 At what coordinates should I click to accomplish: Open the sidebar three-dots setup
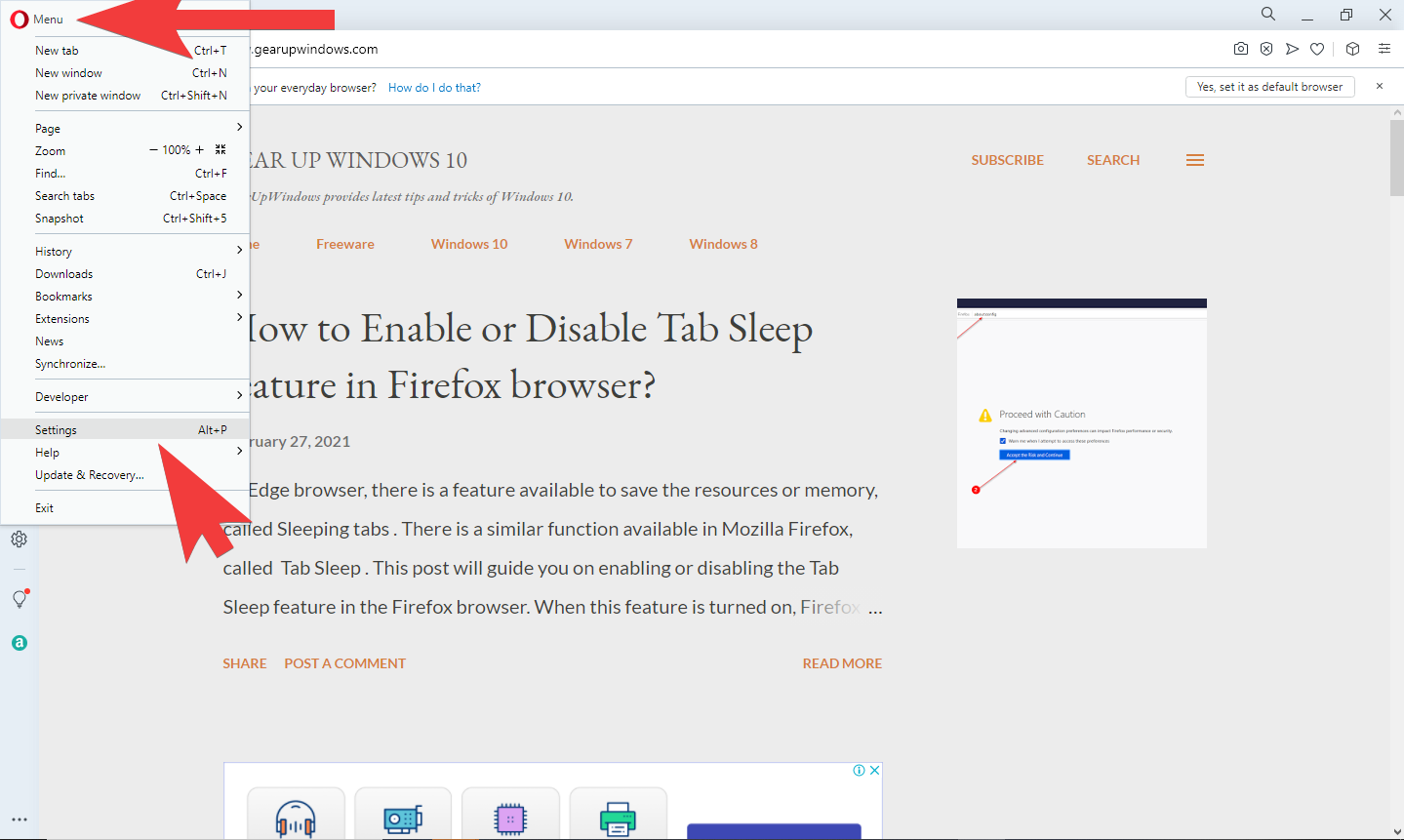click(x=20, y=820)
